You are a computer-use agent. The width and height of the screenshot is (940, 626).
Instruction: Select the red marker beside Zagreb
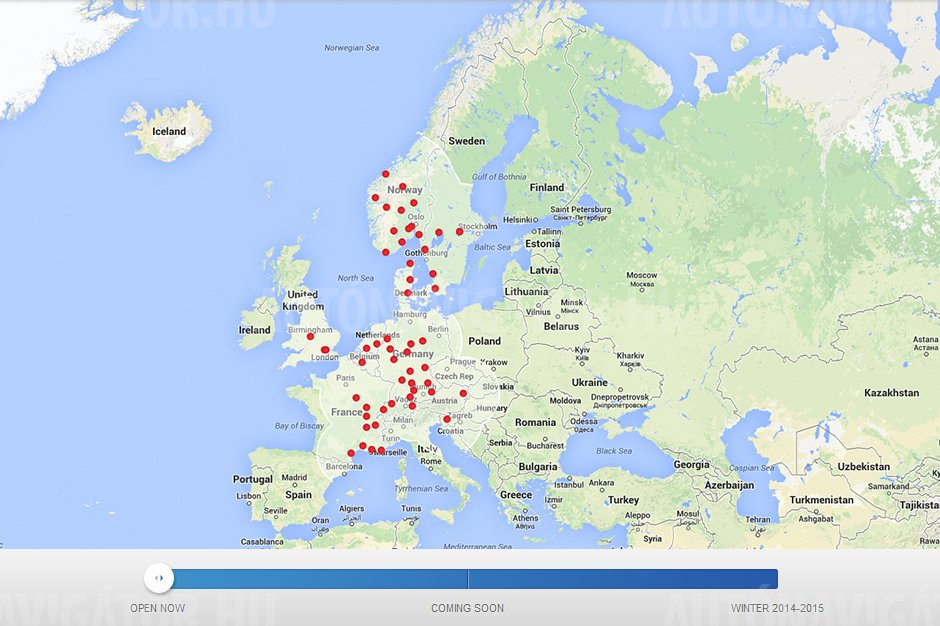[x=447, y=419]
